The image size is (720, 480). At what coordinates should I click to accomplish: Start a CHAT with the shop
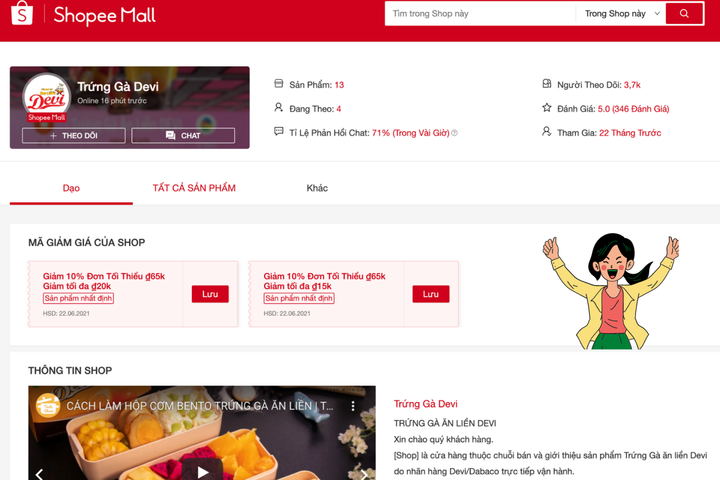click(183, 136)
